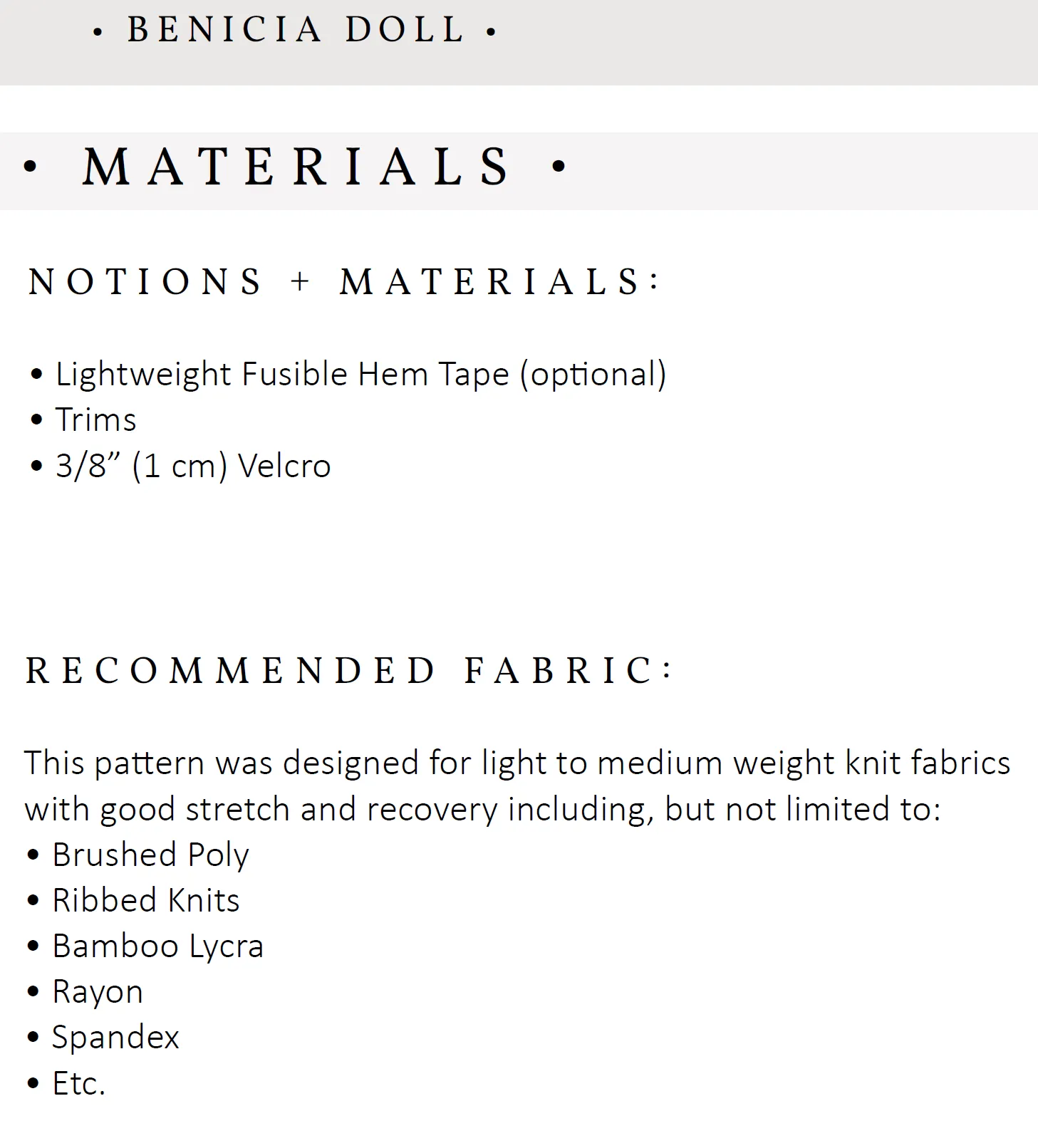This screenshot has height=1148, width=1038.
Task: Click the bullet dot after MATERIALS heading
Action: (559, 166)
